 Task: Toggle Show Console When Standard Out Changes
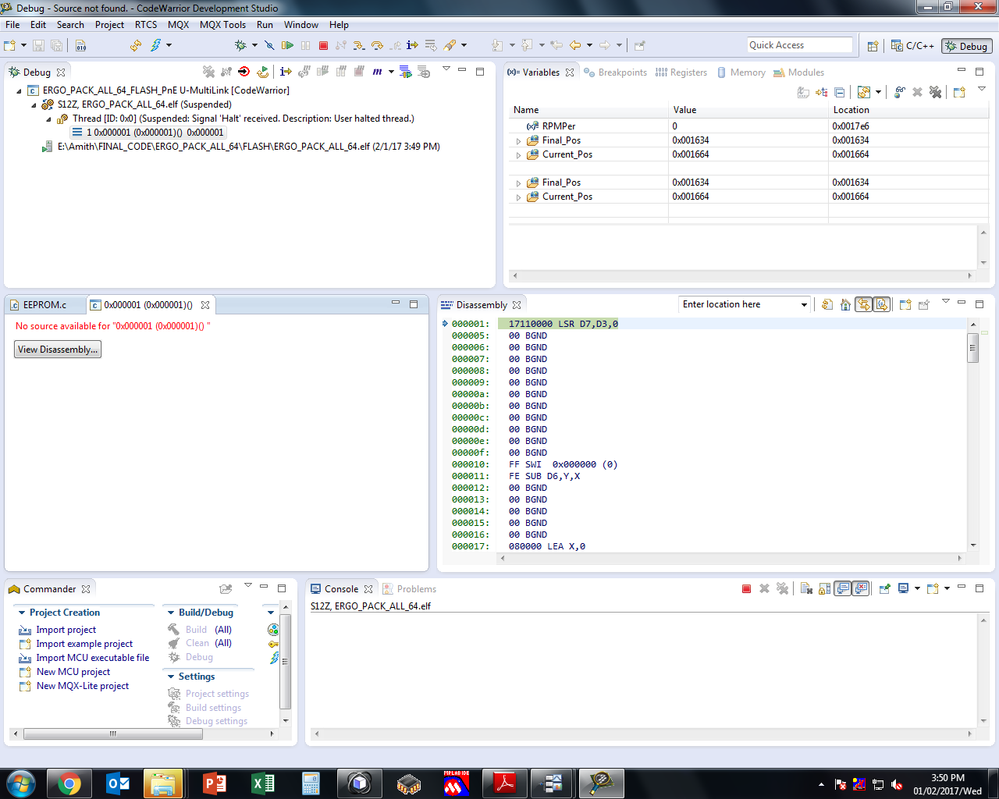click(842, 589)
